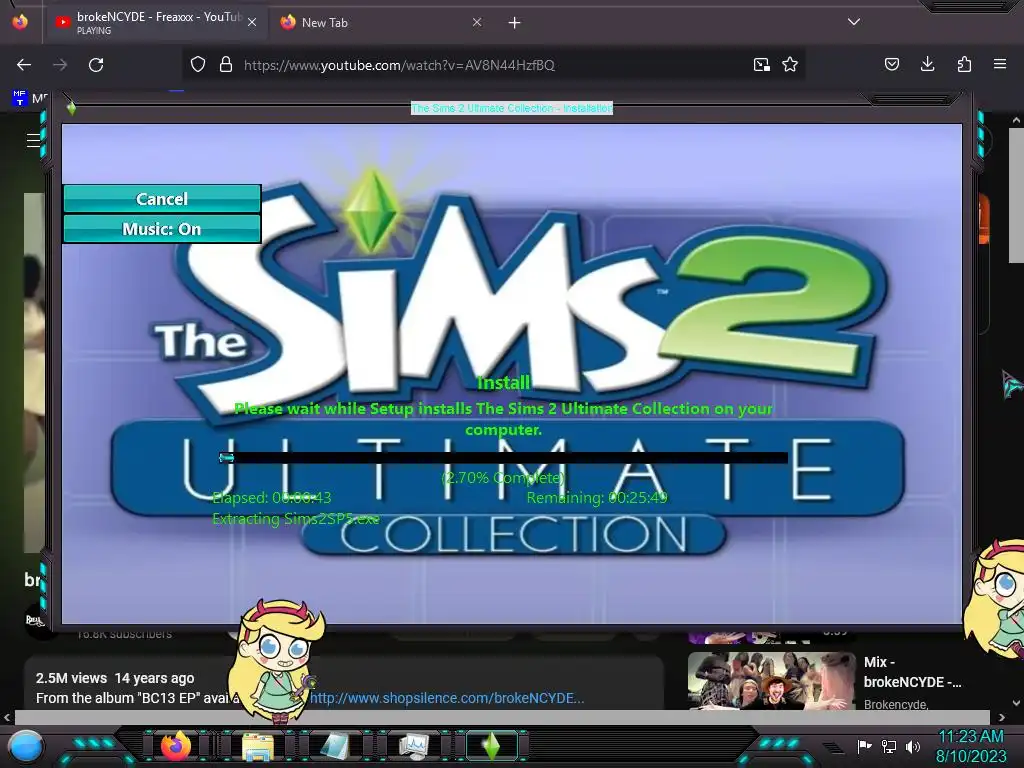Select the Sims 2 installer taskbar icon

(492, 746)
